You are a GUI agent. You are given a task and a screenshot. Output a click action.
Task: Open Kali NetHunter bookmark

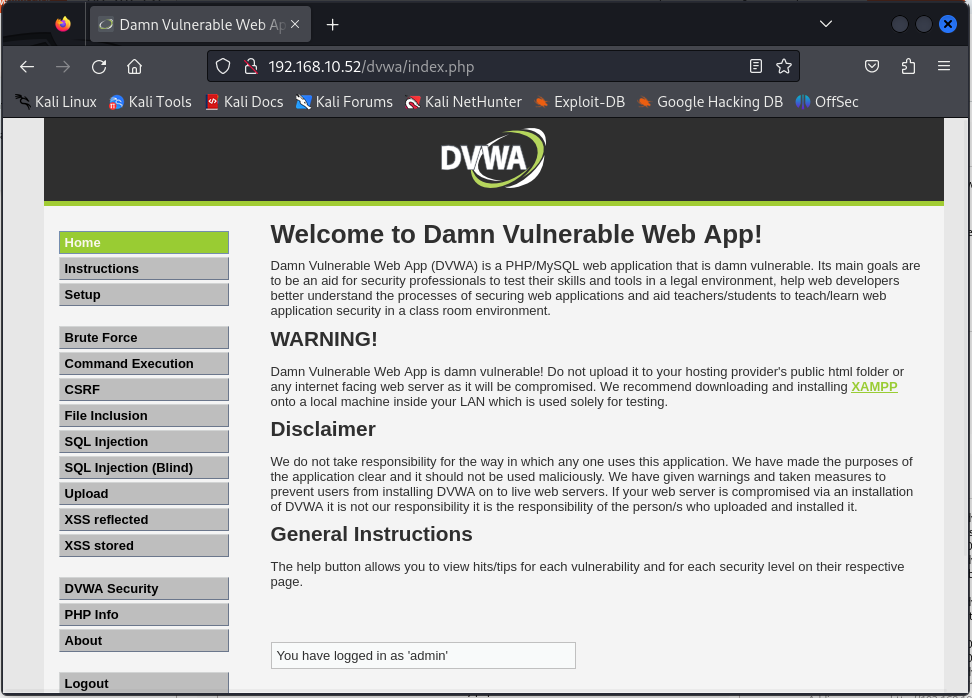(463, 102)
